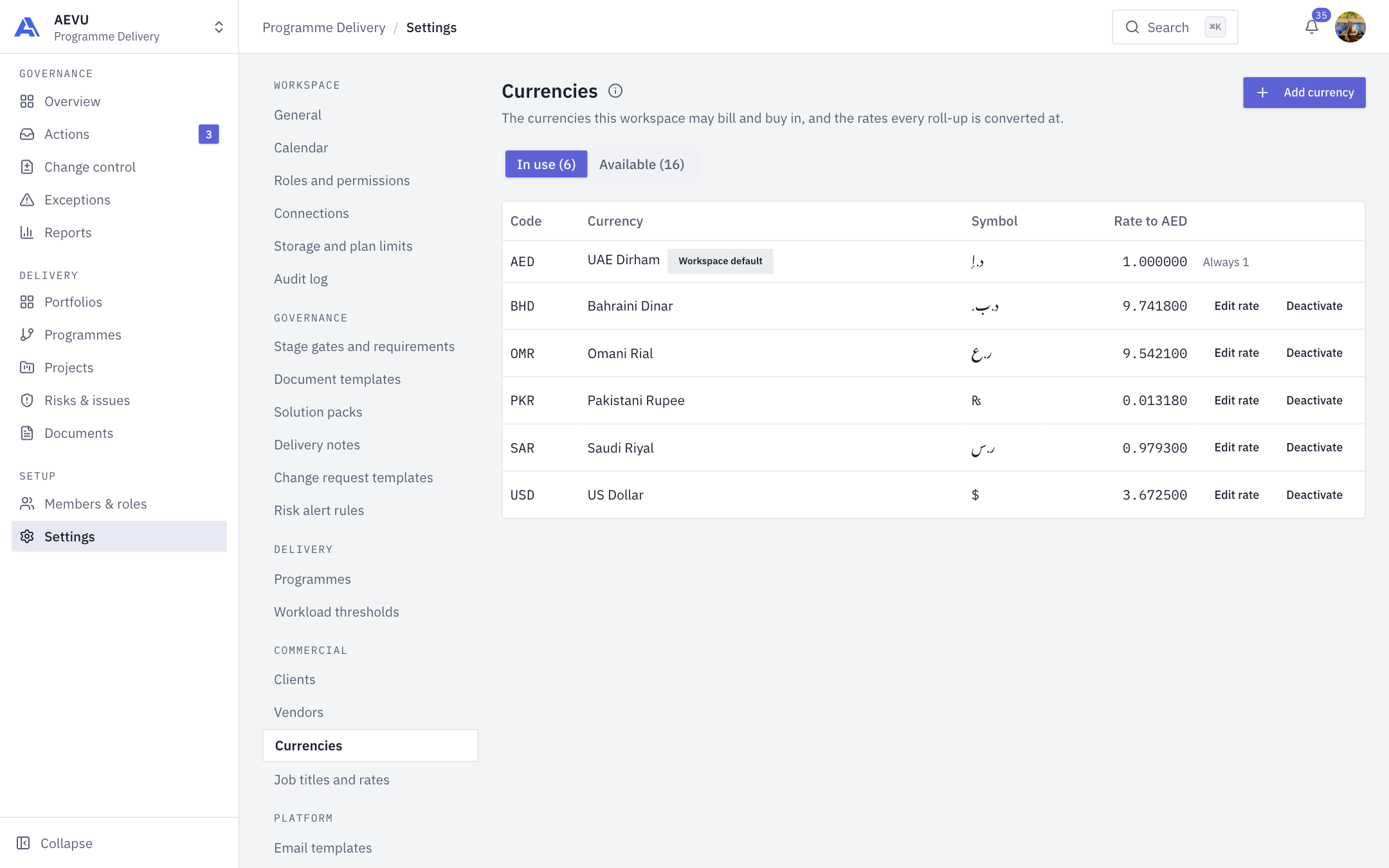Click the Currencies info icon

(615, 91)
